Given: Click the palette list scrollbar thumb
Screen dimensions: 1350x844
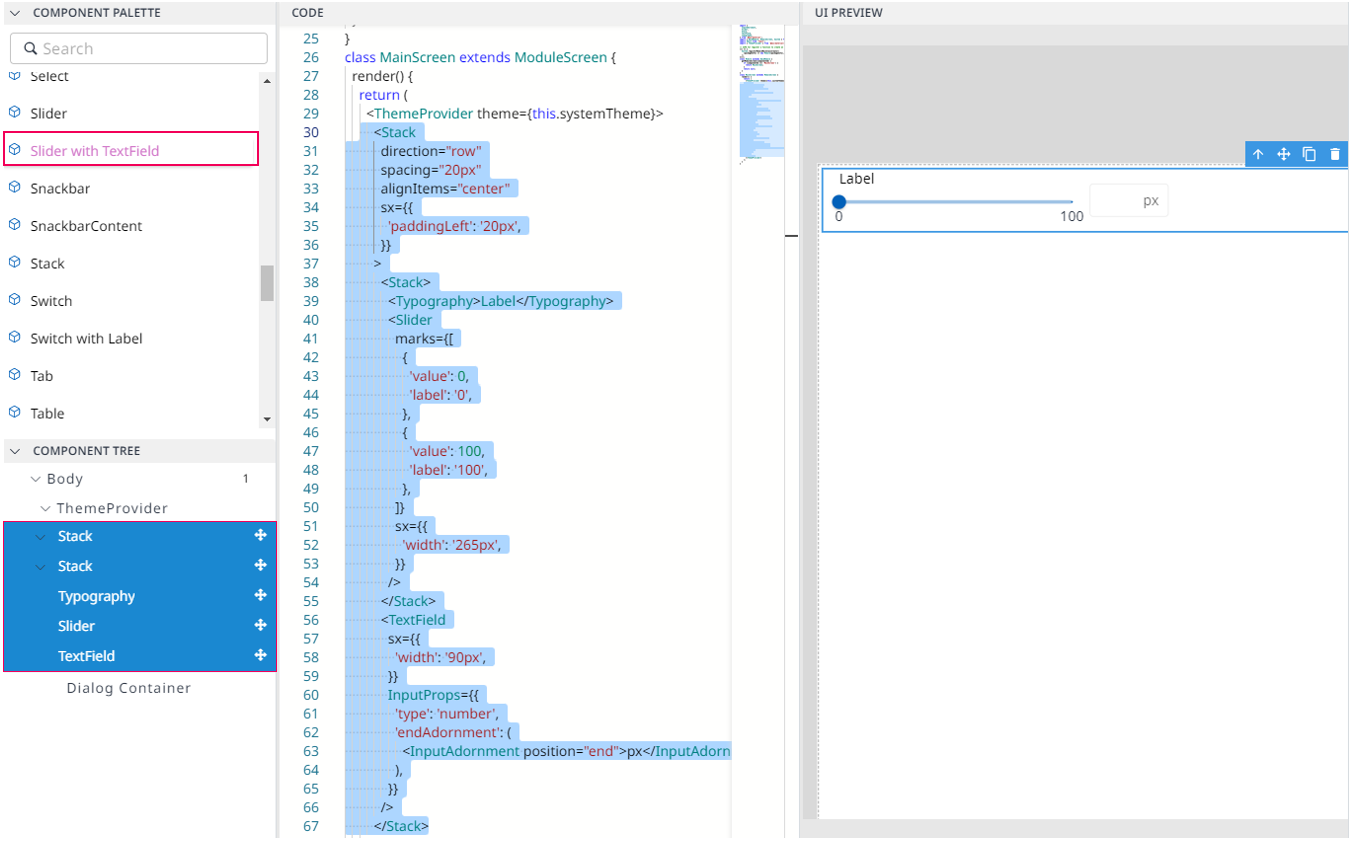Looking at the screenshot, I should (267, 283).
